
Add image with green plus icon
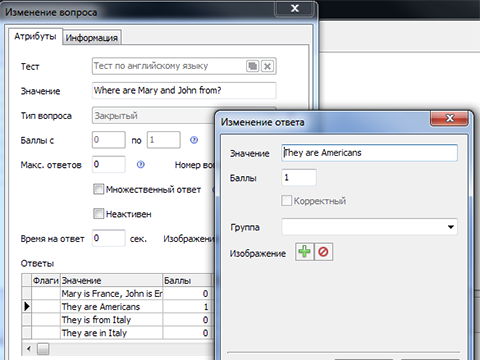click(x=304, y=252)
